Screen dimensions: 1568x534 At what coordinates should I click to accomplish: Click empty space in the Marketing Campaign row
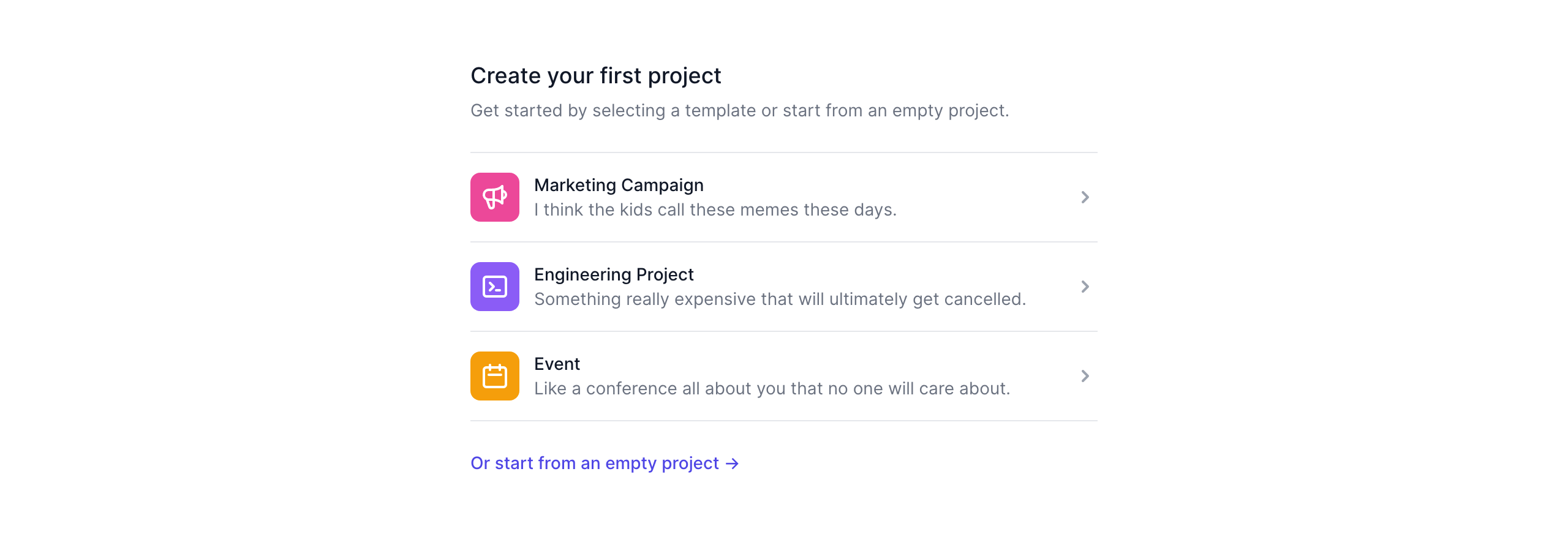tap(980, 197)
